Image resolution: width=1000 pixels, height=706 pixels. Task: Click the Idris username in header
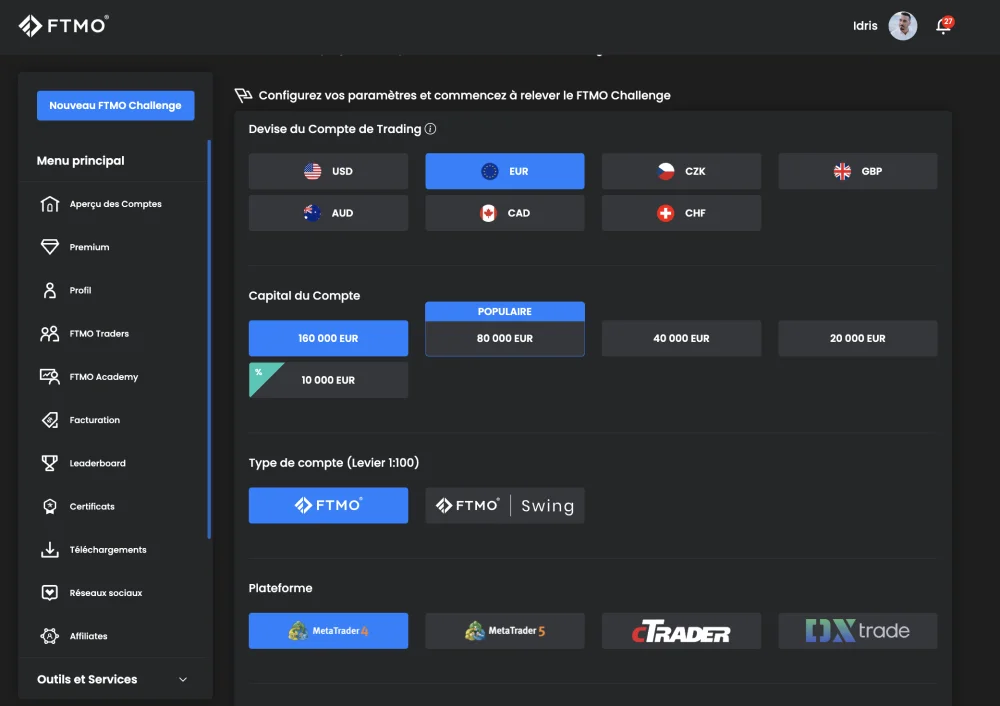click(x=865, y=26)
